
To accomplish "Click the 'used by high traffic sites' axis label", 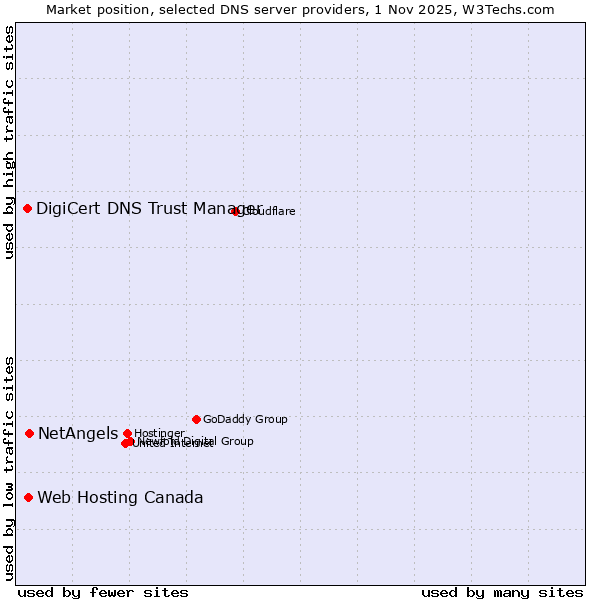I will 9,142.
